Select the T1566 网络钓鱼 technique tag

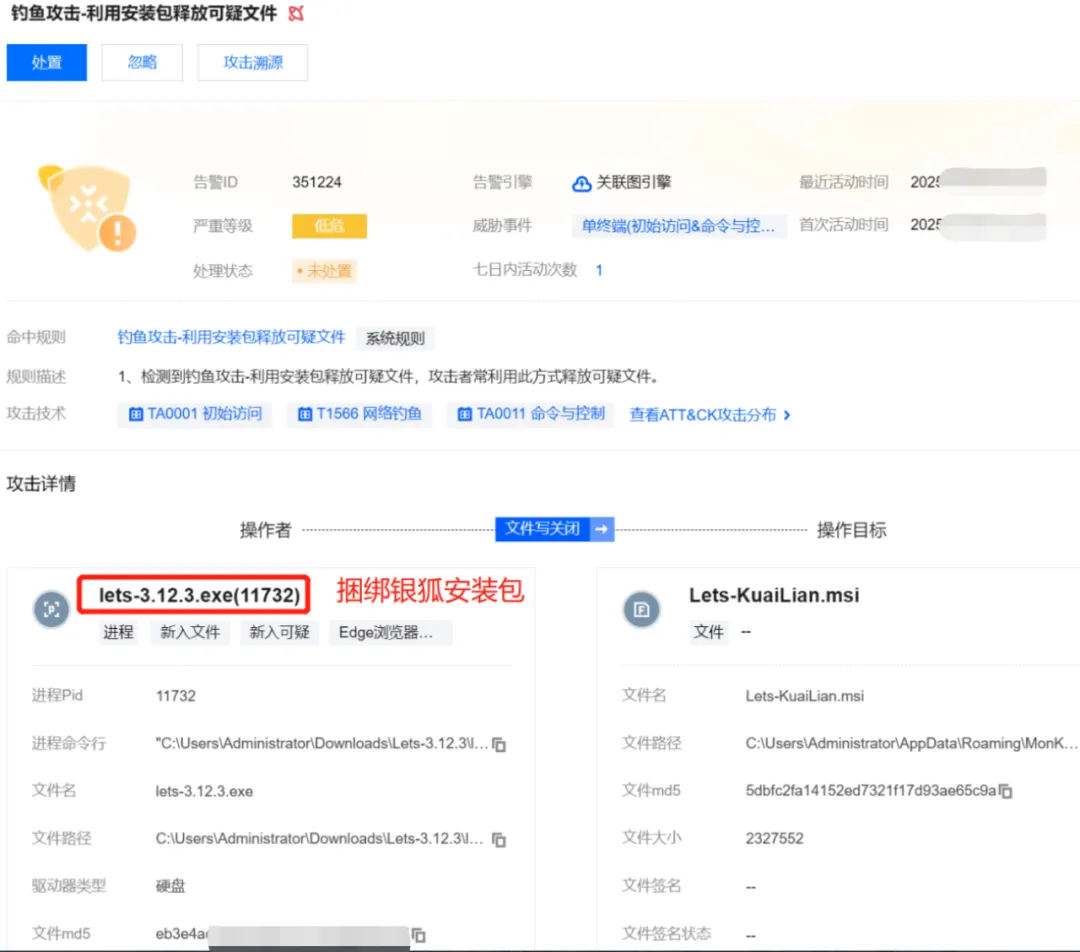pyautogui.click(x=360, y=414)
